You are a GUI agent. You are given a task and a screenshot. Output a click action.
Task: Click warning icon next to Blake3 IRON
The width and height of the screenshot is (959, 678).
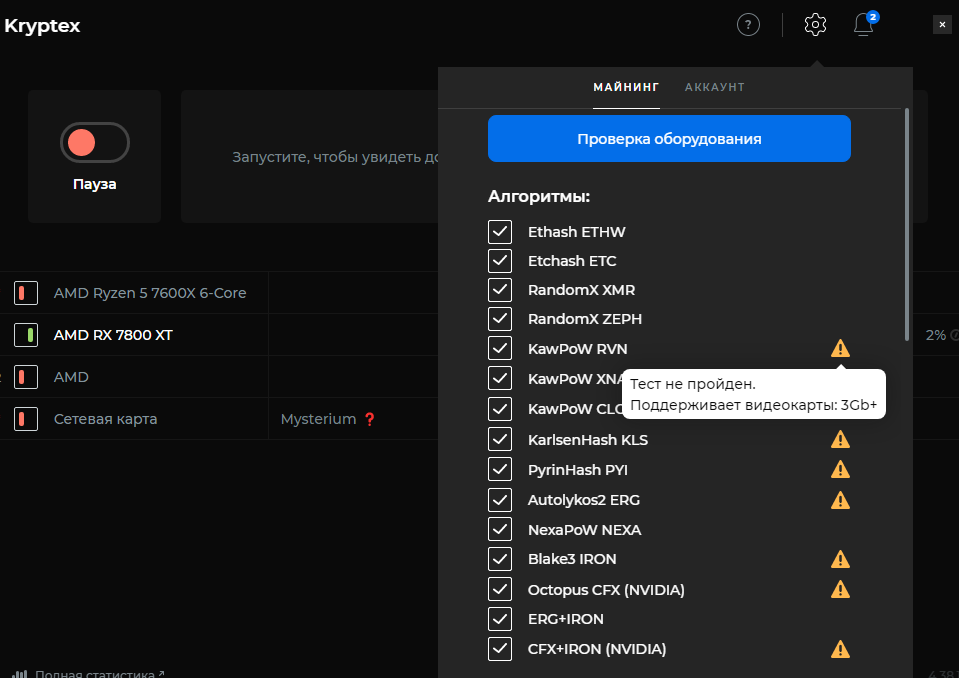pyautogui.click(x=840, y=559)
